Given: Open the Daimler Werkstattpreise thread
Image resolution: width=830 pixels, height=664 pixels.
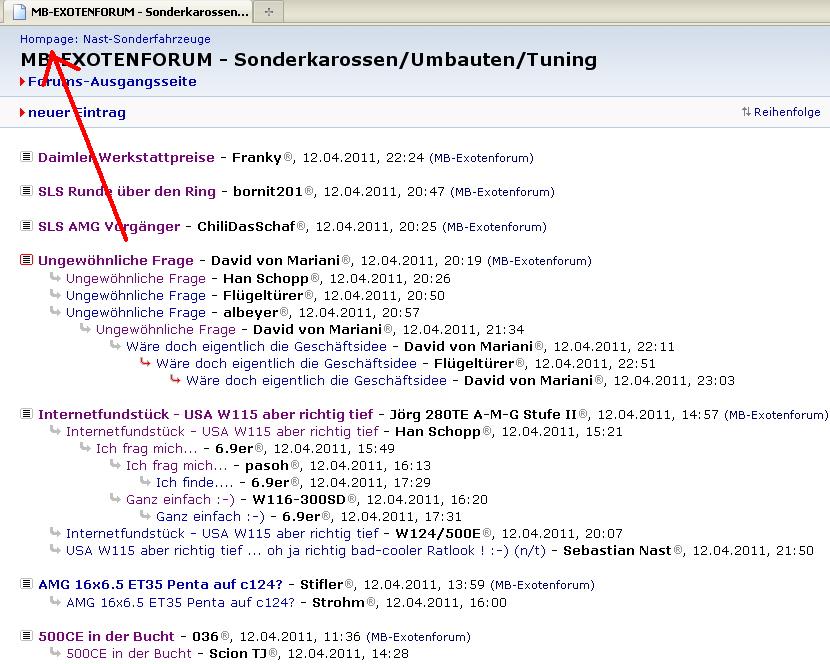Looking at the screenshot, I should click(x=126, y=157).
